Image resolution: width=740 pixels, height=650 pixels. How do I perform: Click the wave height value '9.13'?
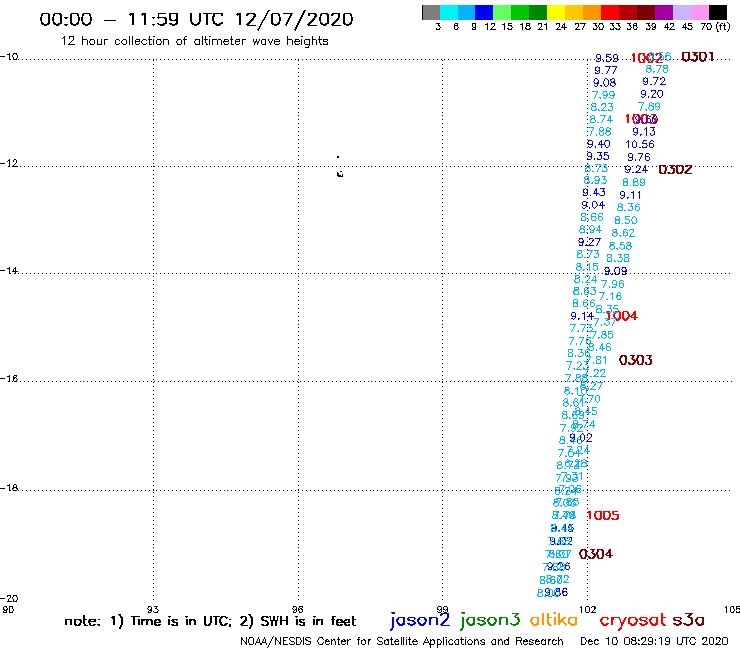click(x=644, y=132)
